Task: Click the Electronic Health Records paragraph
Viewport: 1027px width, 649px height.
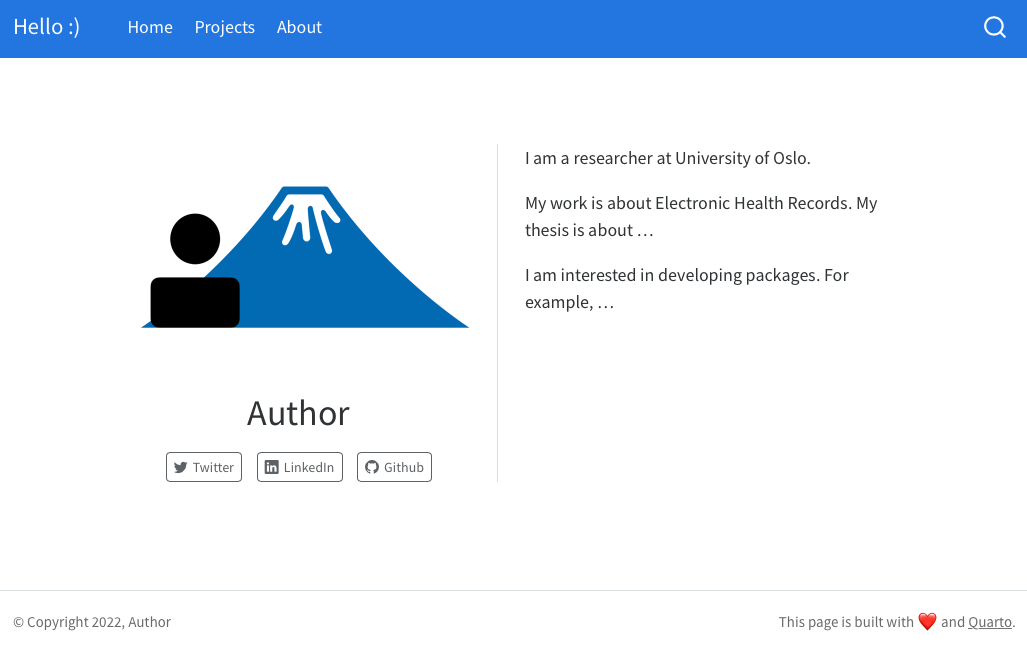Action: 700,216
